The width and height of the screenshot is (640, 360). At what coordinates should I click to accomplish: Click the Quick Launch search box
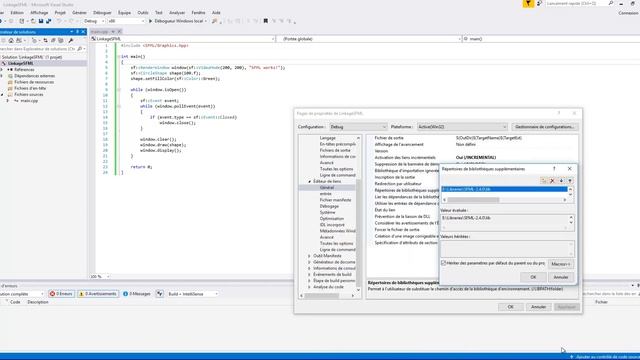(579, 3)
